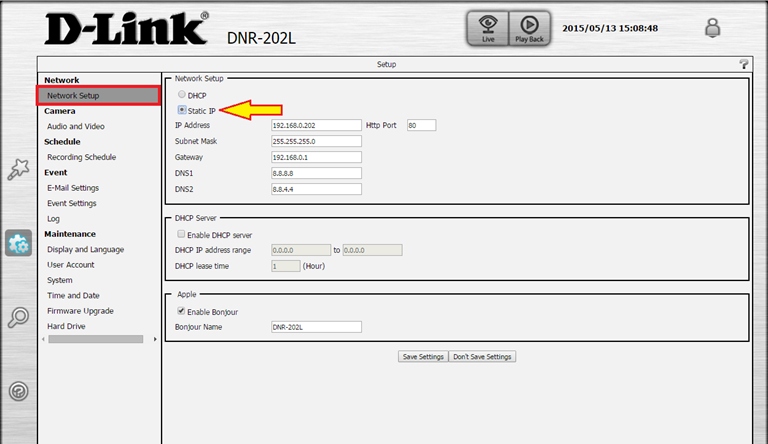The image size is (768, 444).
Task: Enable the DHCP server checkbox
Action: click(x=181, y=234)
